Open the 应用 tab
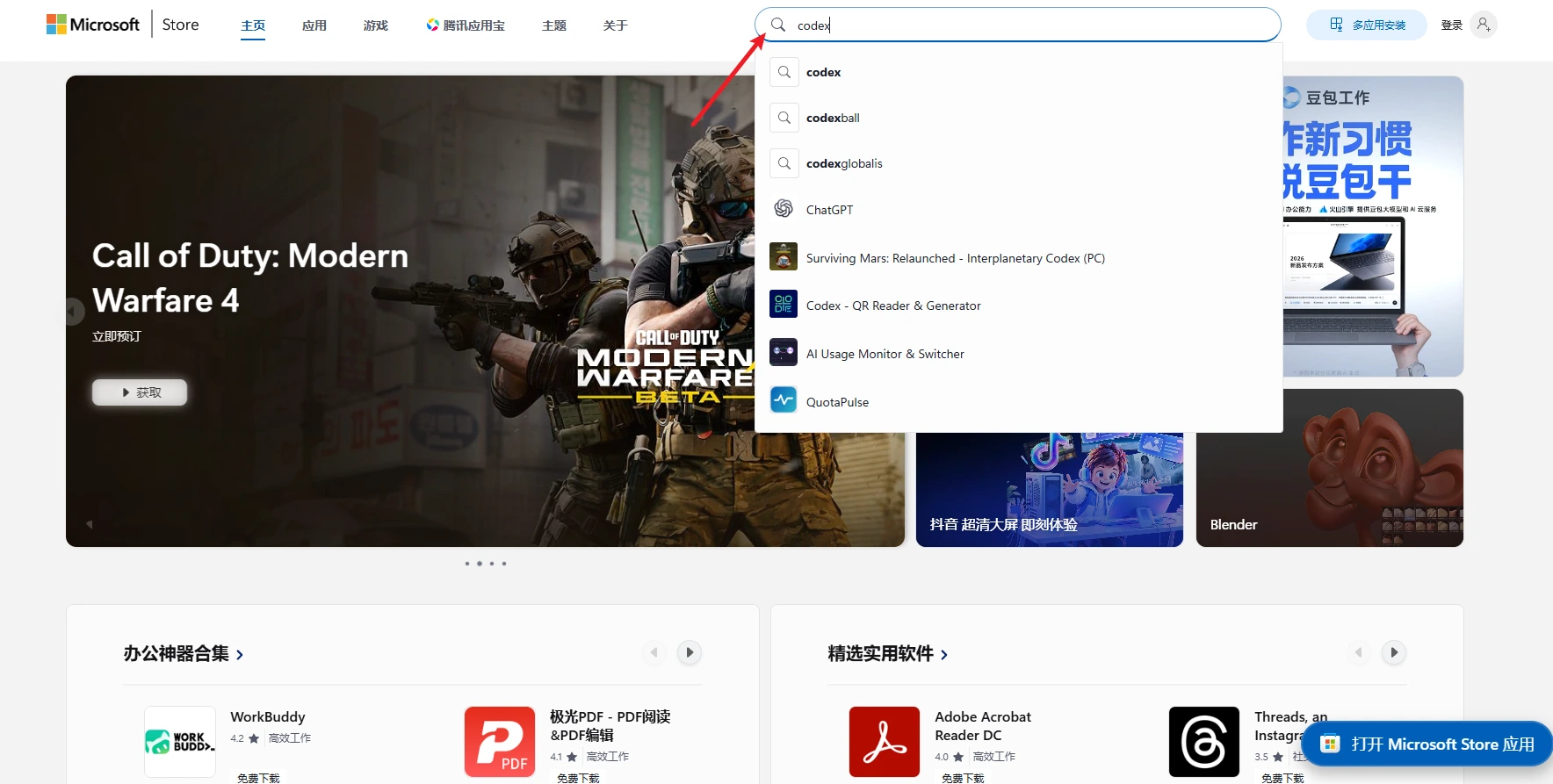Viewport: 1553px width, 784px height. click(314, 25)
